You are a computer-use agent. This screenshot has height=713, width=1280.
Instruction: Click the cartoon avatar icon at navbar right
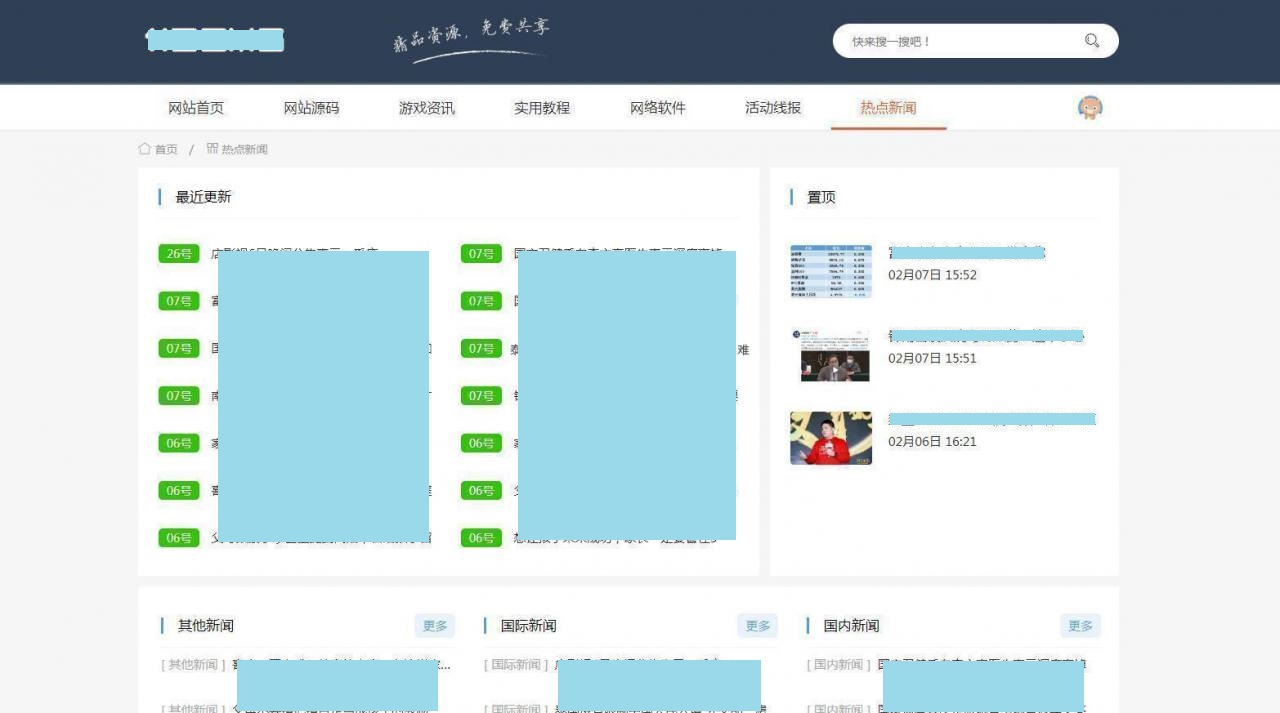tap(1089, 105)
